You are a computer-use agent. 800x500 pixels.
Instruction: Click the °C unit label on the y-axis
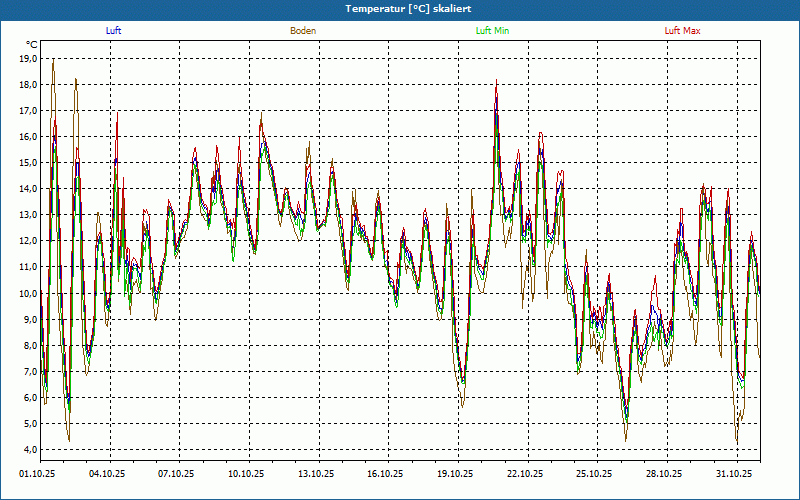point(32,45)
